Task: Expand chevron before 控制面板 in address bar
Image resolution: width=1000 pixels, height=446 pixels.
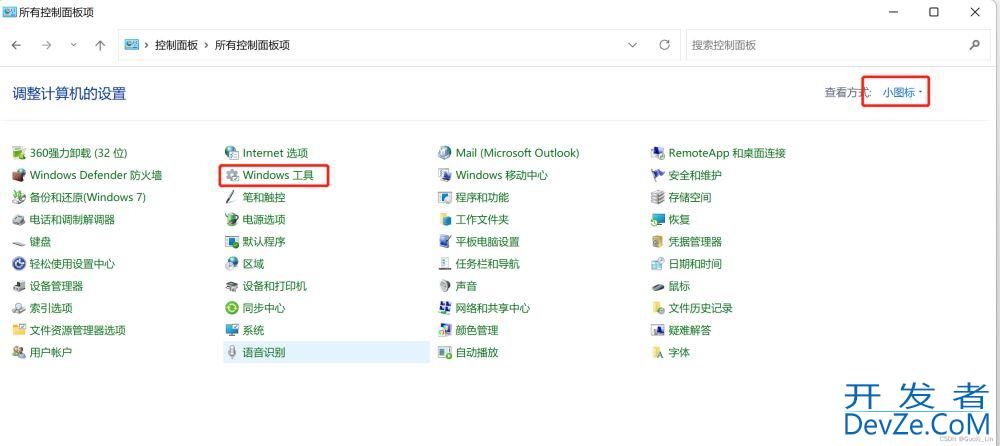Action: click(147, 45)
